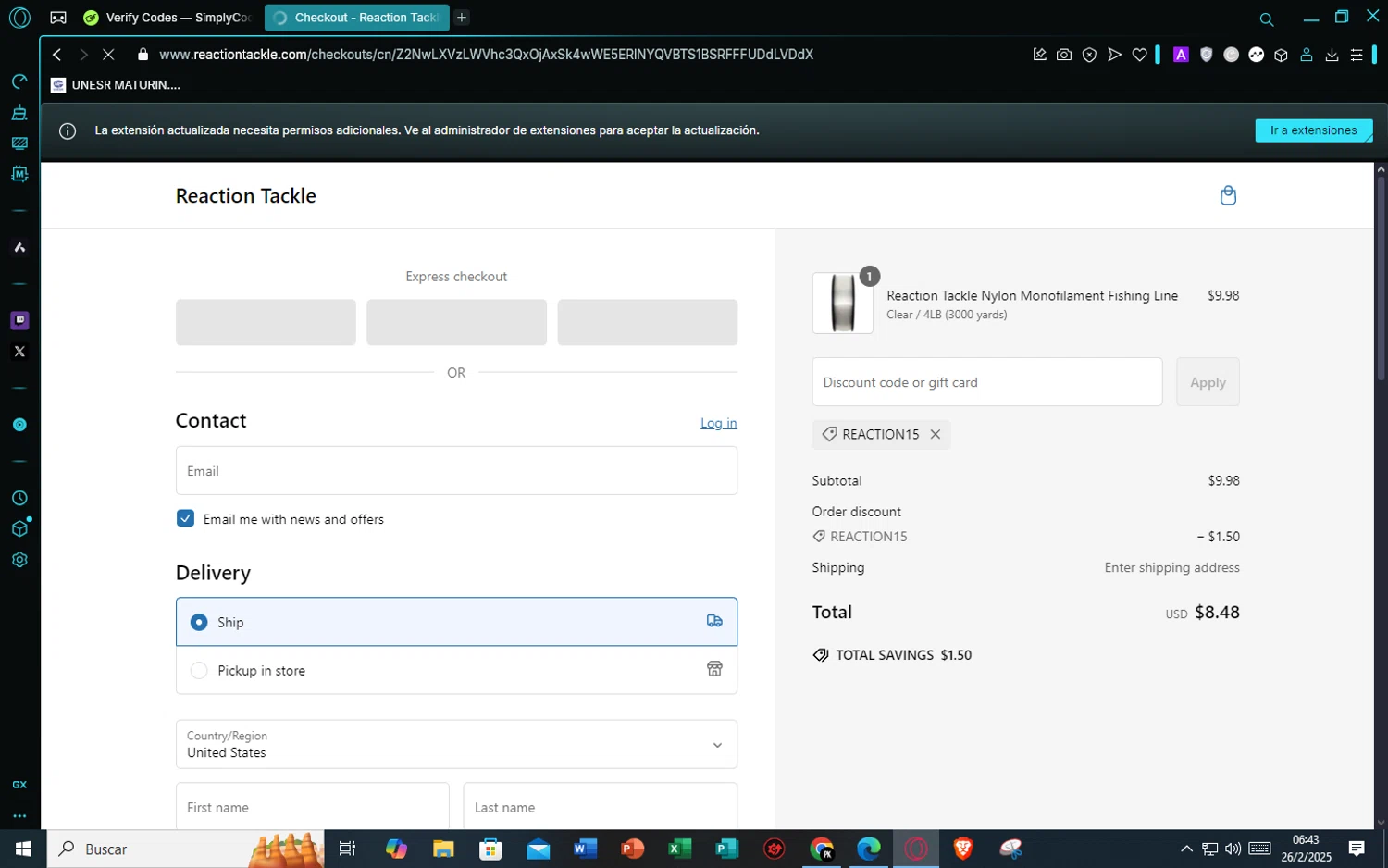Open the ad blocker shield icon
Viewport: 1388px width, 868px height.
coord(1089,55)
